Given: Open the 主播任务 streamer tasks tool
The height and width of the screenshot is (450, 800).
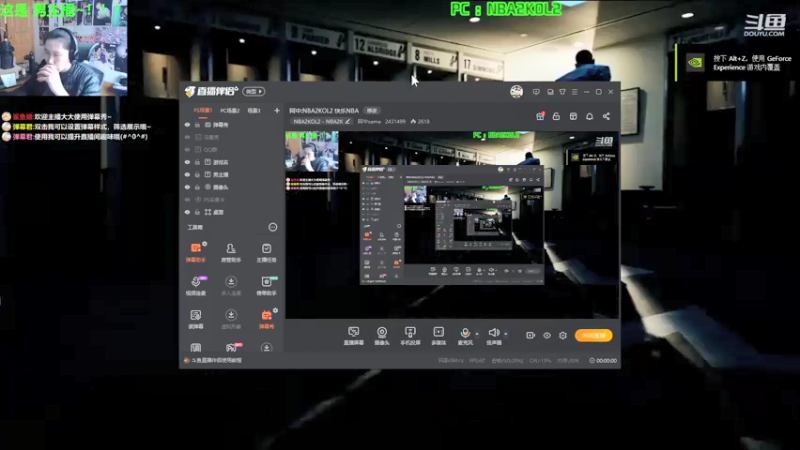Looking at the screenshot, I should [x=266, y=252].
